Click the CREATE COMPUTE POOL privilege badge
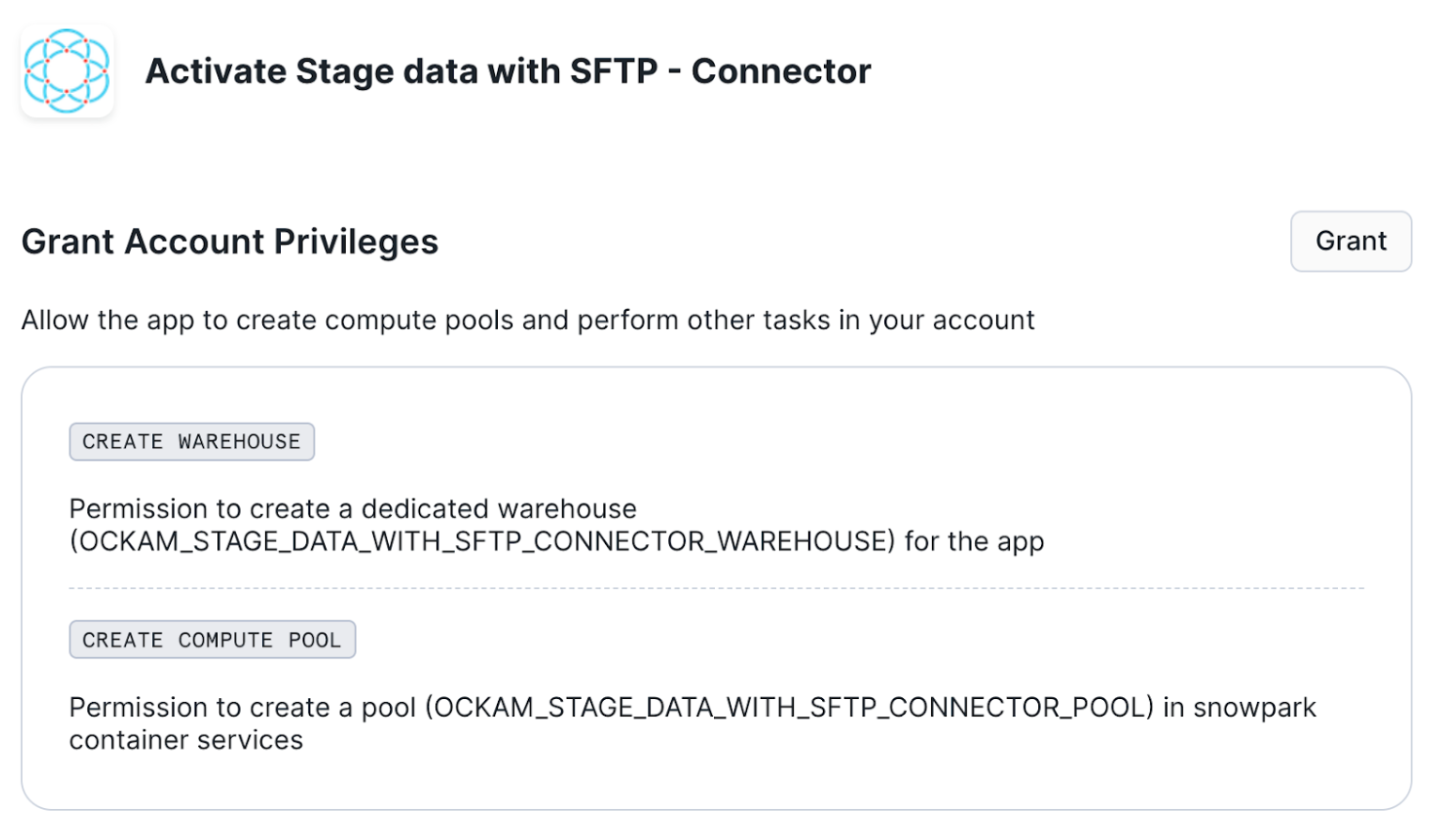This screenshot has height=840, width=1445. point(212,640)
